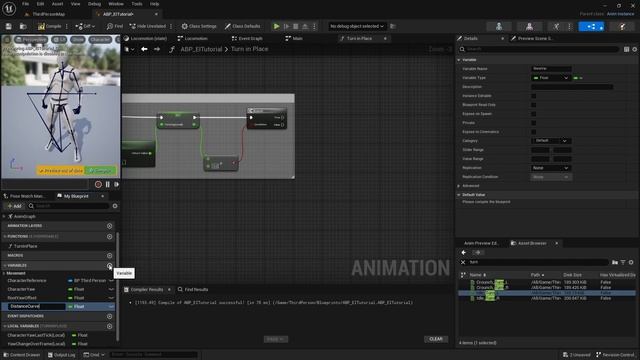Select the TurnInPlace function

25,246
